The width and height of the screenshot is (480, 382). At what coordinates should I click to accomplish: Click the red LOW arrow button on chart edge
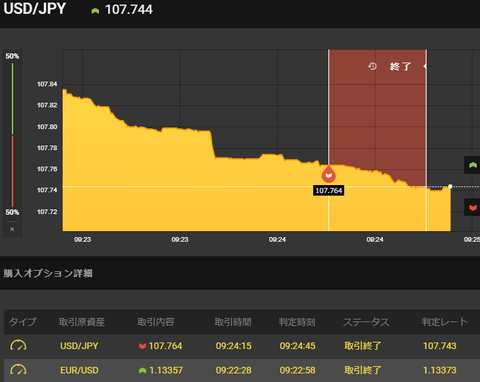(x=472, y=207)
